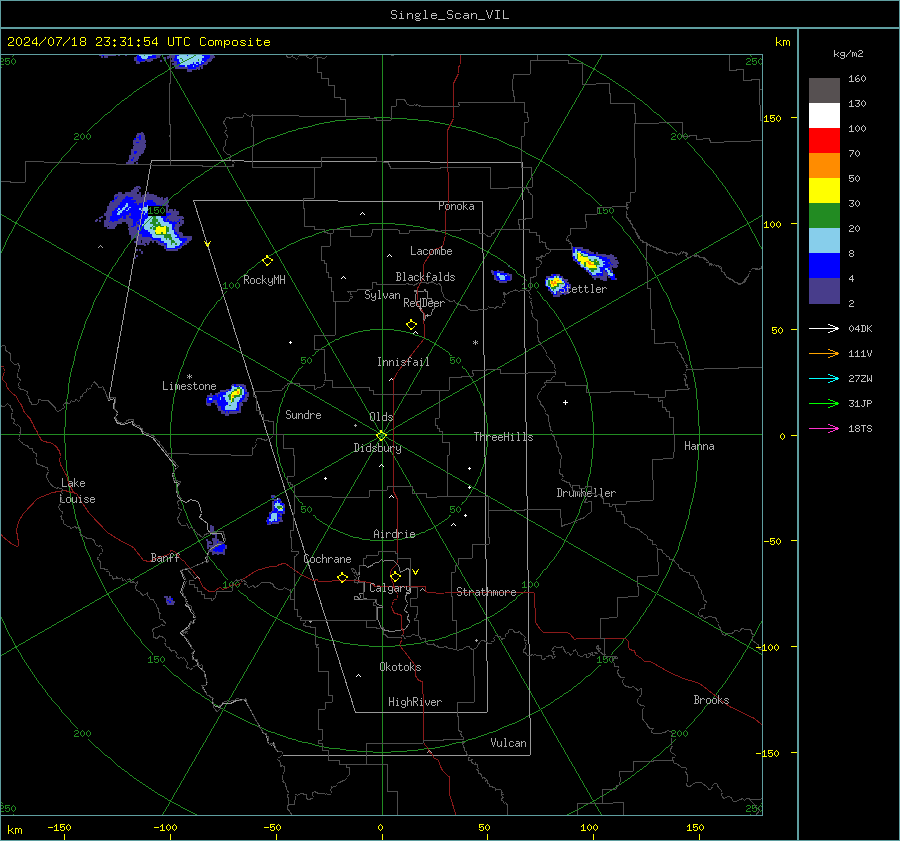Click the Okotoks city label
This screenshot has height=841, width=900.
pos(400,667)
